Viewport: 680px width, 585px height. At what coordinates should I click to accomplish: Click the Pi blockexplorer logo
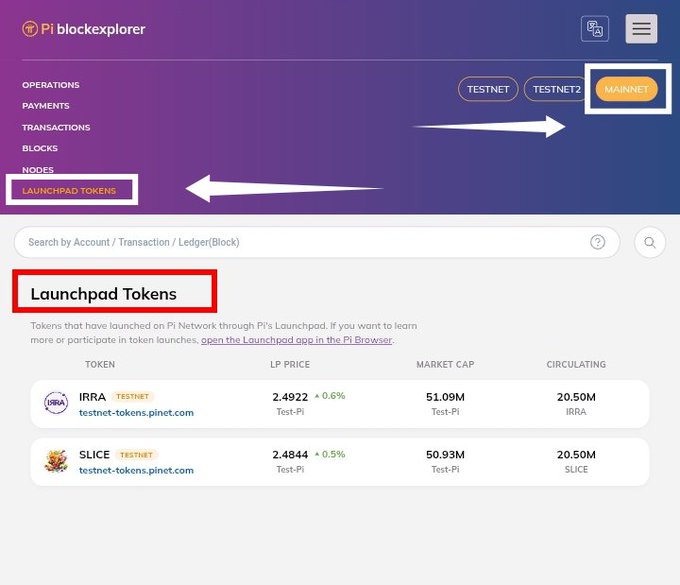coord(84,29)
